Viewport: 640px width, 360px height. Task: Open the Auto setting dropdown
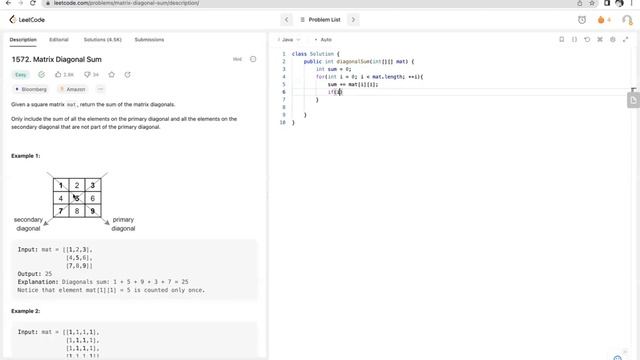[323, 40]
